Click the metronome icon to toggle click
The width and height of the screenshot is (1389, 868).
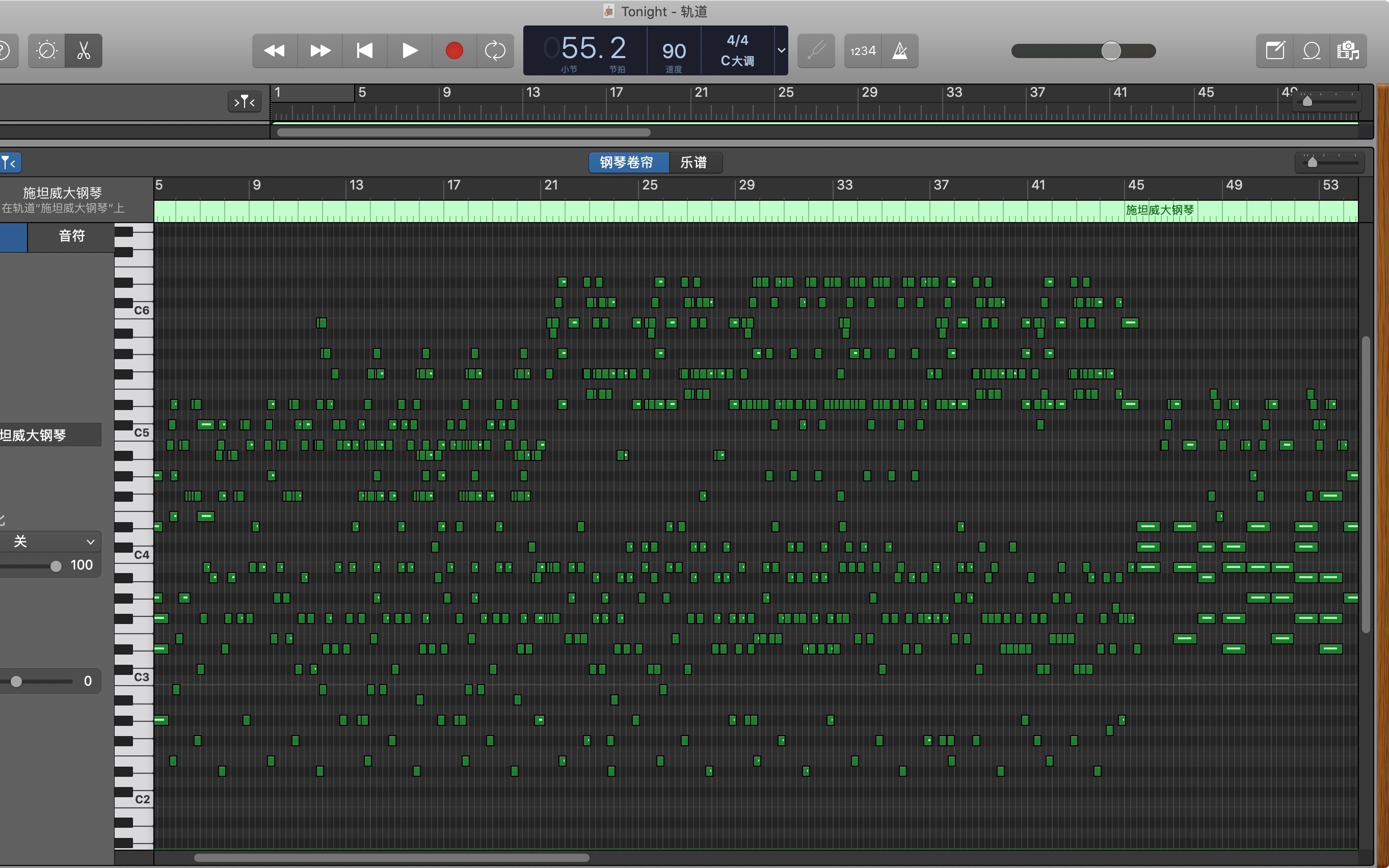(898, 50)
